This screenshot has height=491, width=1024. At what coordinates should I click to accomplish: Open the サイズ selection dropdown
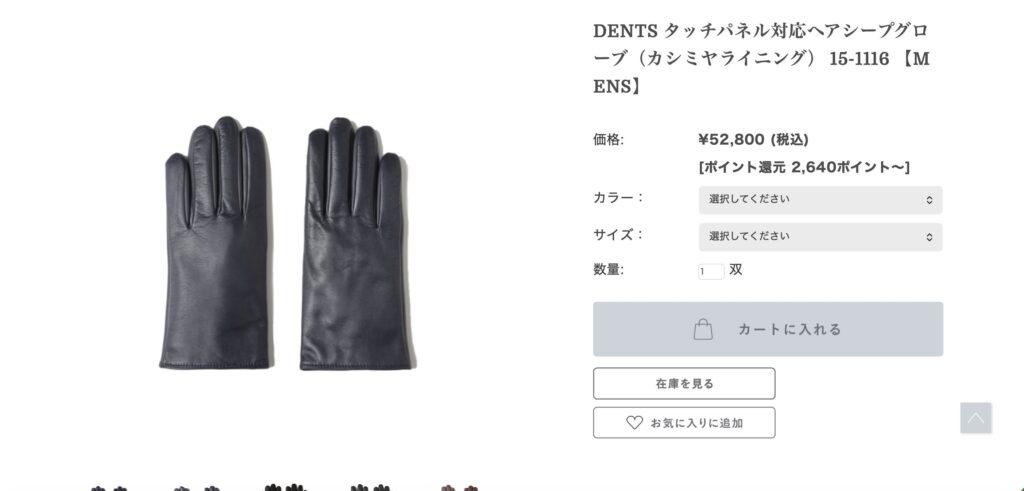820,237
